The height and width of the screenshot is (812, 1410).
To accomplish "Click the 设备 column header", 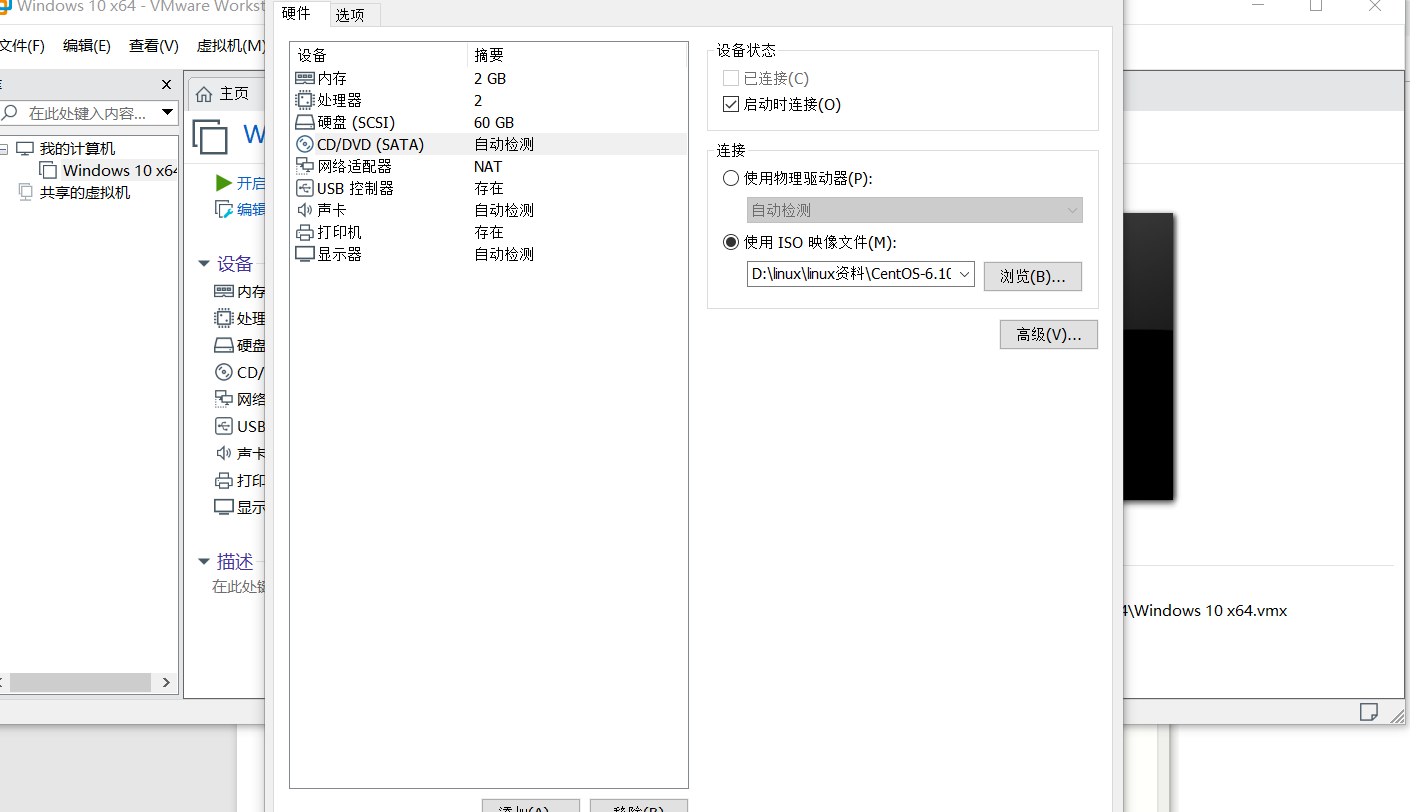I will pos(378,55).
